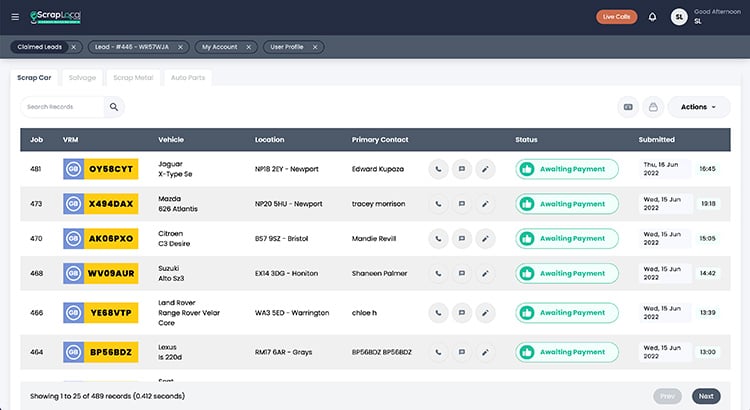
Task: Open notifications bell
Action: coord(652,17)
